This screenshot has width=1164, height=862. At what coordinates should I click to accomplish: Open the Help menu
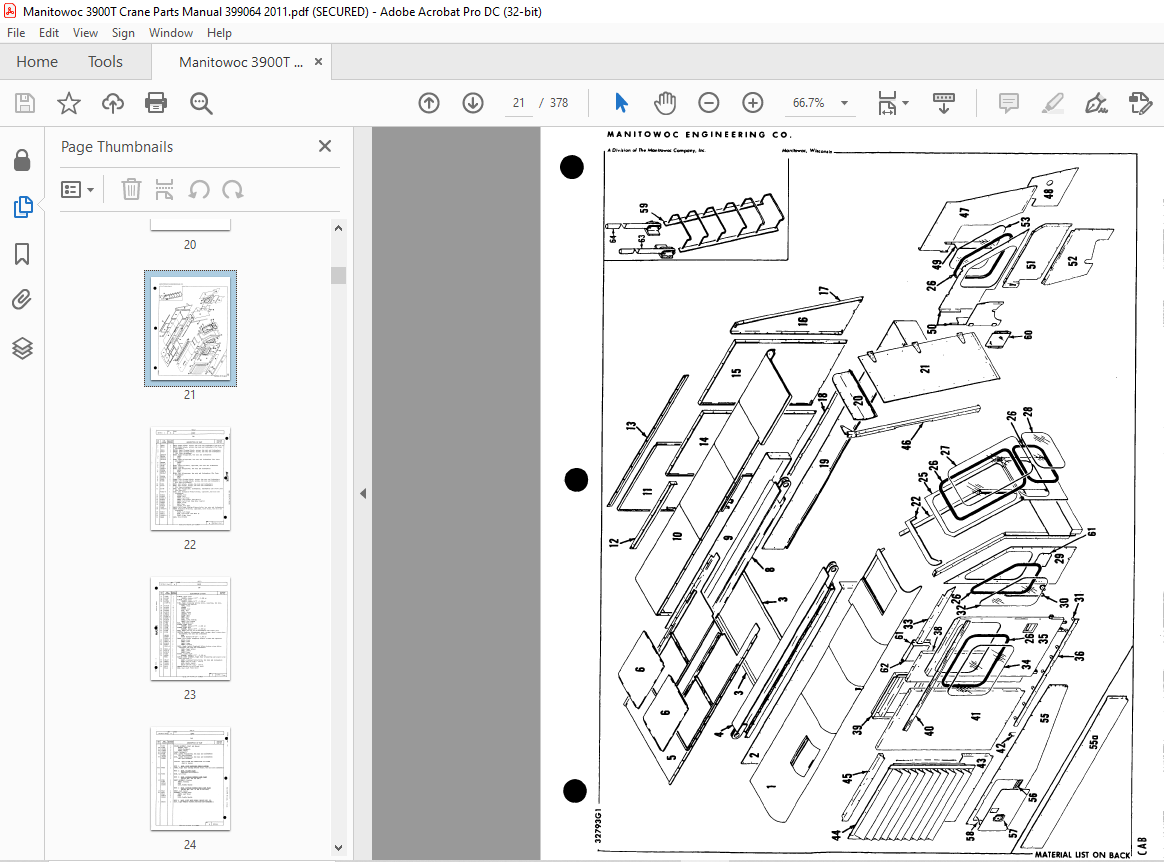[x=219, y=33]
